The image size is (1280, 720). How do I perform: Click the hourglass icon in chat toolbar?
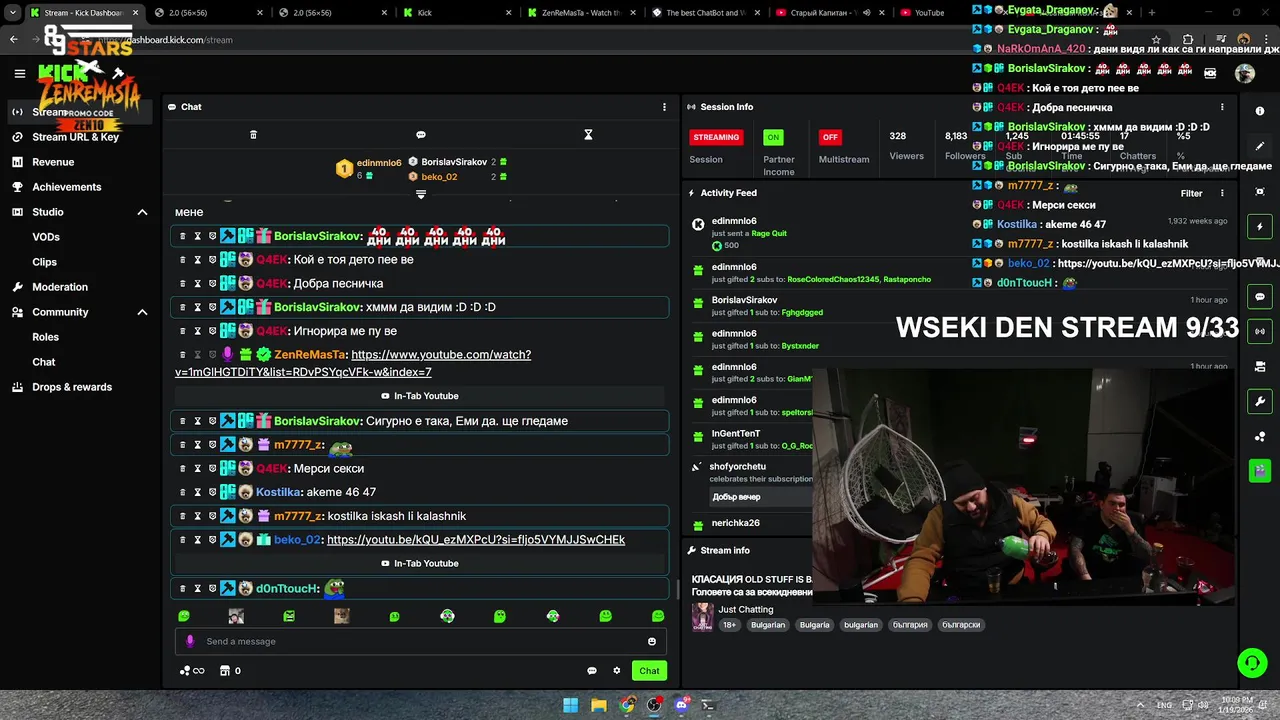tap(588, 135)
